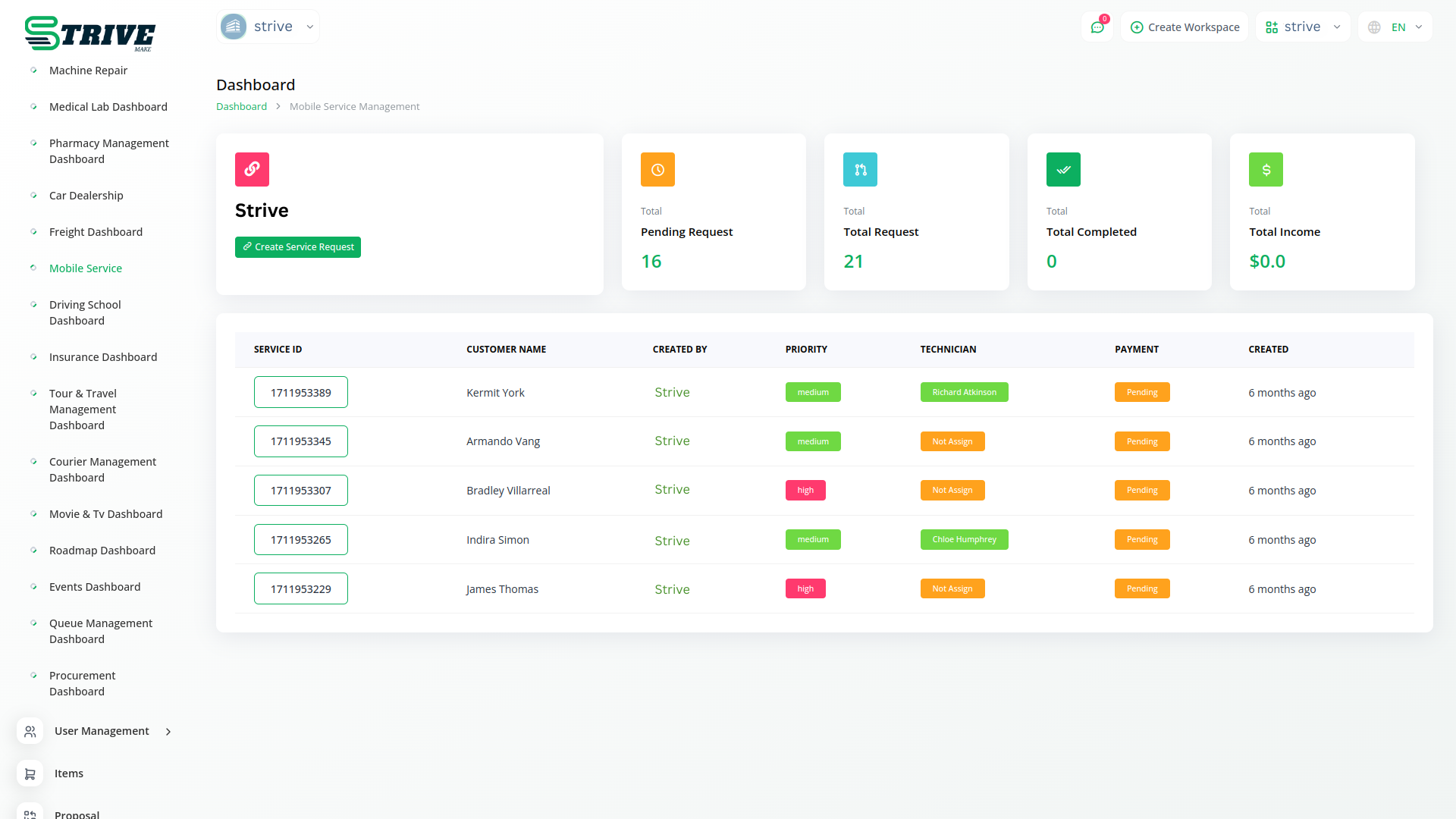Open service ID 1711953389
Viewport: 1456px width, 819px height.
click(x=300, y=392)
